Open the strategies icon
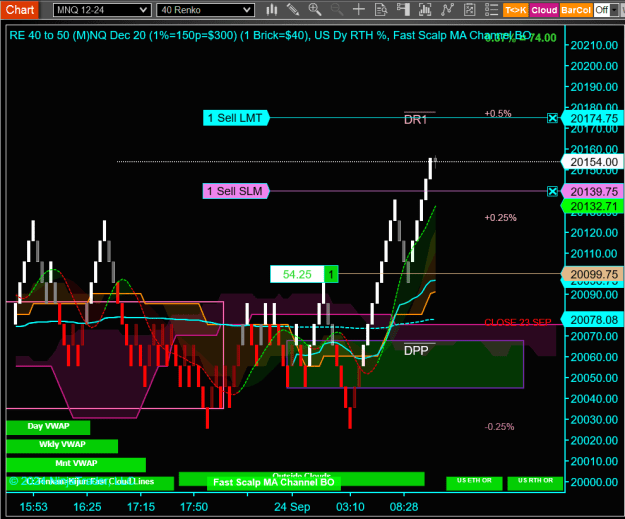 (470, 10)
